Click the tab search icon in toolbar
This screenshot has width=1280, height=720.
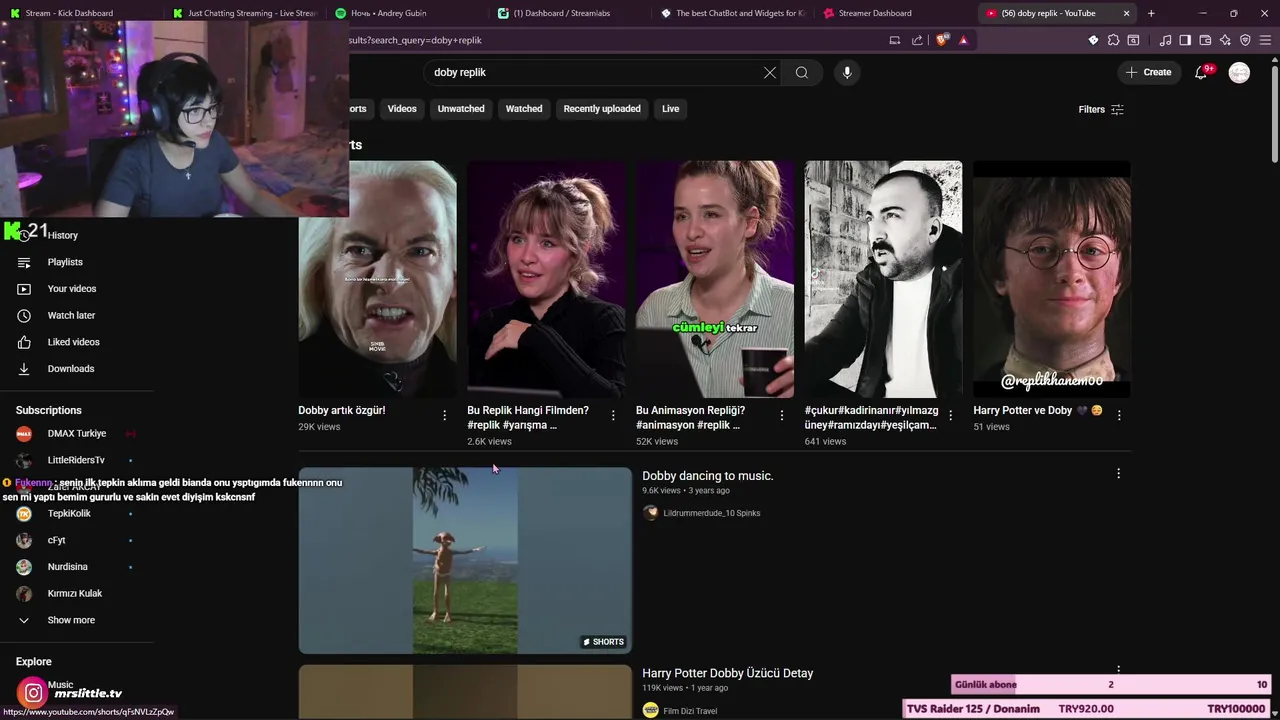pos(1133,40)
